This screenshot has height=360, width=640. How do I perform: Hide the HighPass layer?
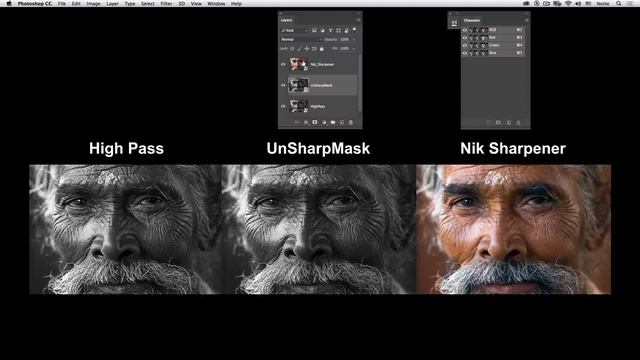[x=283, y=106]
